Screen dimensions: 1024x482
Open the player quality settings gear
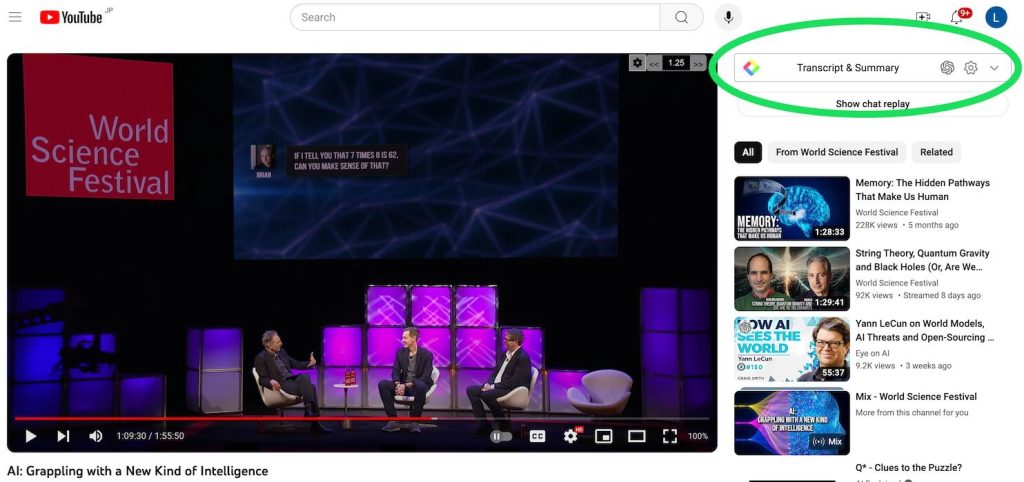(x=571, y=436)
